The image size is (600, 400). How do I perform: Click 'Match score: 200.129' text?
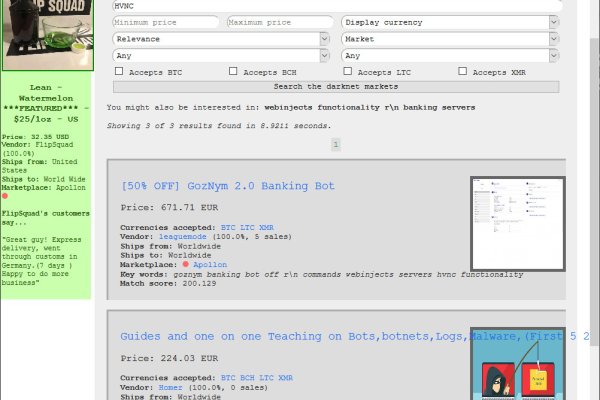pyautogui.click(x=168, y=283)
